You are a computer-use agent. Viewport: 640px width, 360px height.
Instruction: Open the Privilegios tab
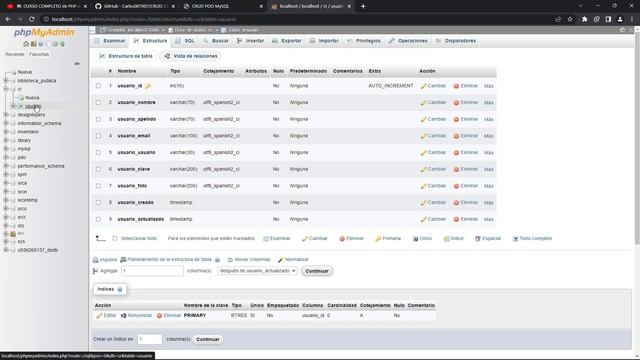coord(364,41)
